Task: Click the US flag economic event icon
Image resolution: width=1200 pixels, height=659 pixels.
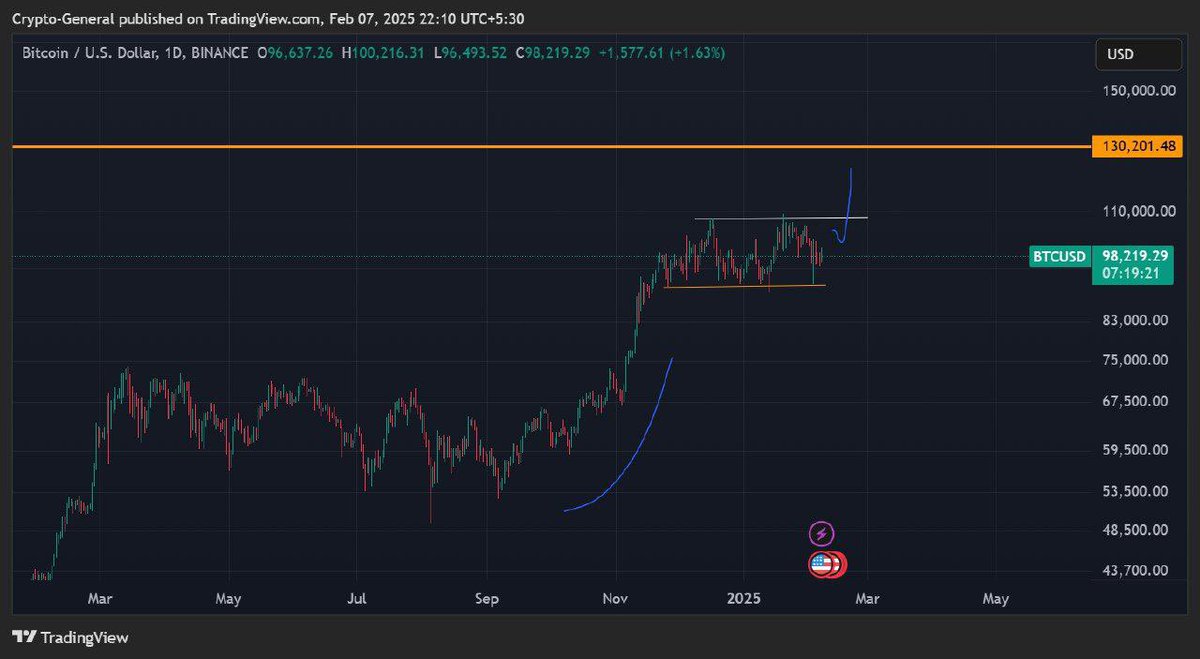Action: click(822, 565)
